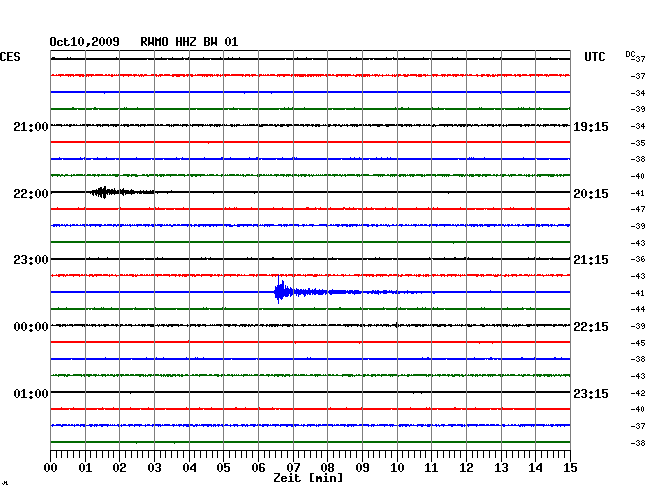Click the Zeit [min] axis title
Viewport: 650px width, 494px height.
[308, 478]
